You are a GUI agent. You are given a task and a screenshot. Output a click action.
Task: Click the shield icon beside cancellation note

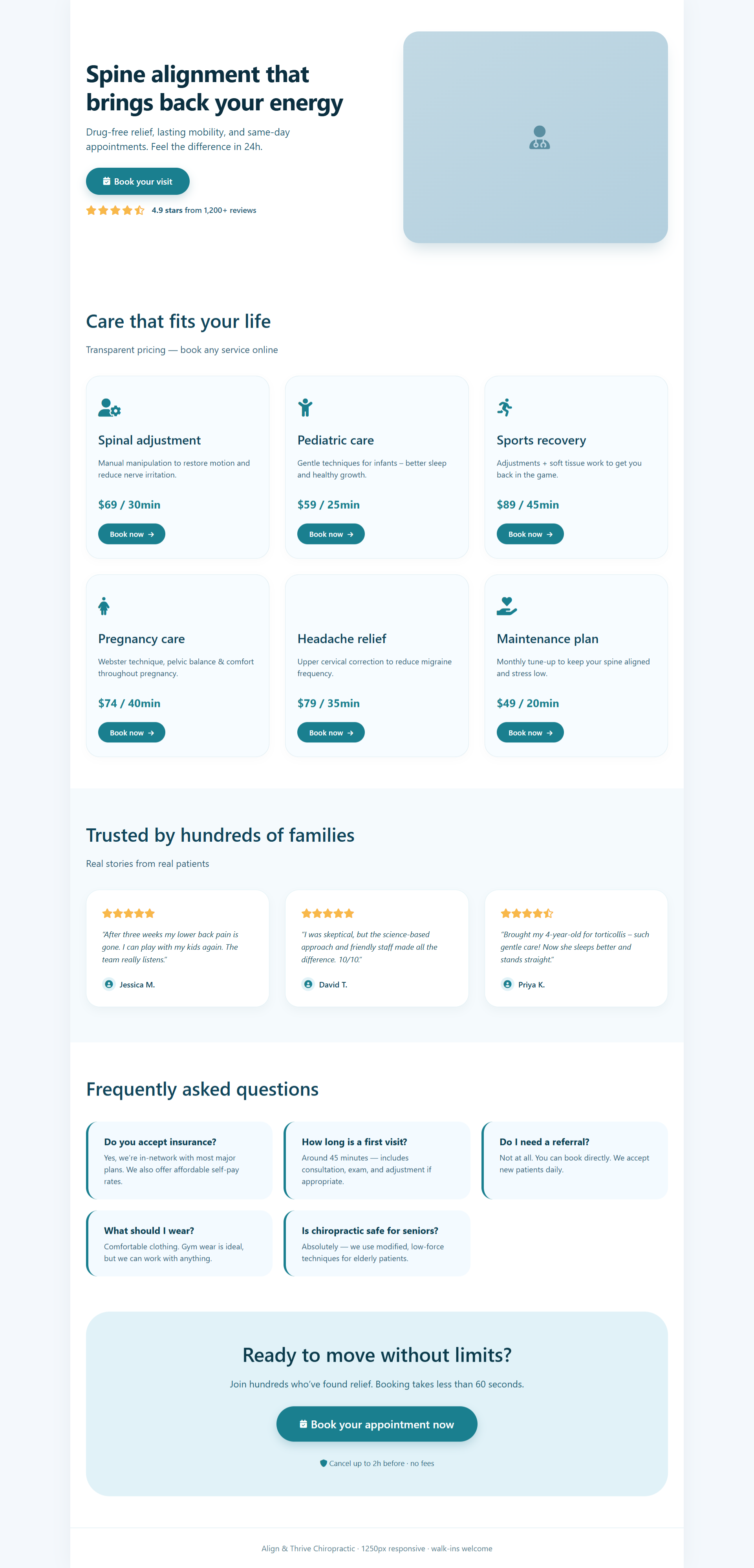point(323,1463)
